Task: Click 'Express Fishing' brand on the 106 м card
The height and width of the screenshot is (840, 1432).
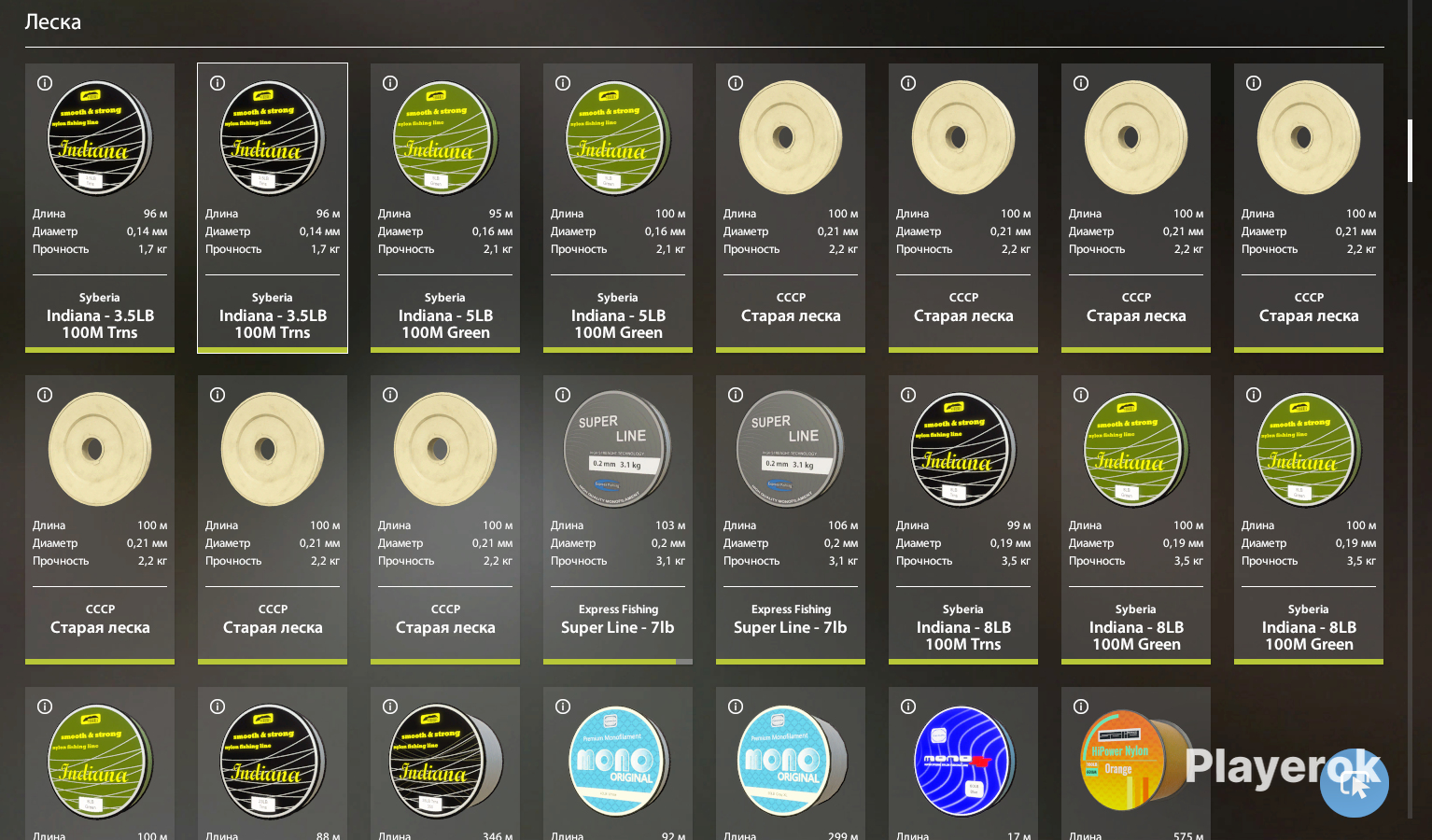Action: coord(791,609)
